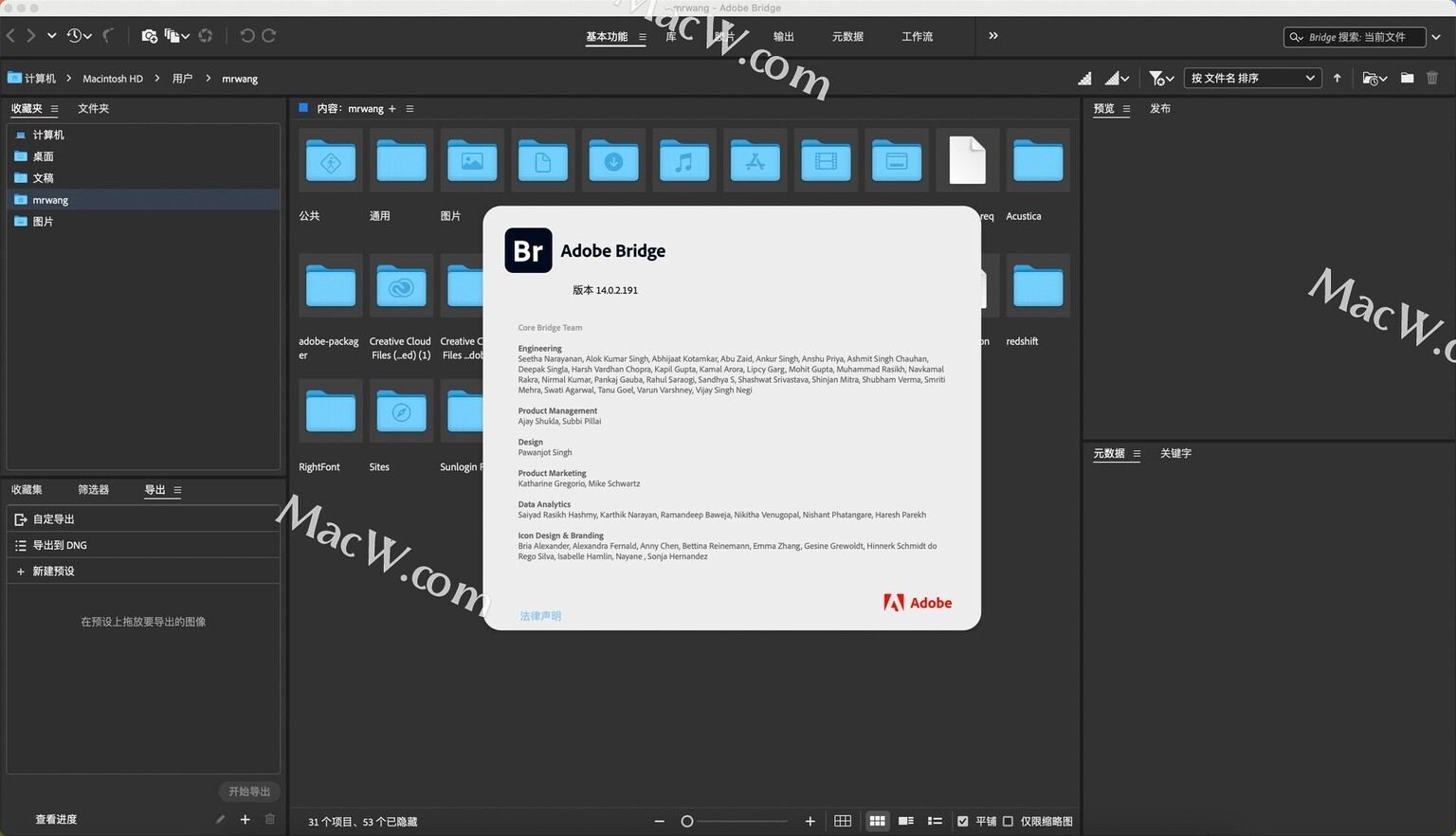Switch to 元数据 workspace
The image size is (1456, 836).
[847, 37]
